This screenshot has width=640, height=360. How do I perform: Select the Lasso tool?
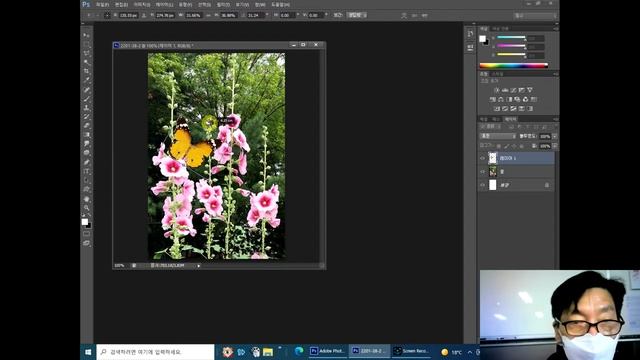87,53
